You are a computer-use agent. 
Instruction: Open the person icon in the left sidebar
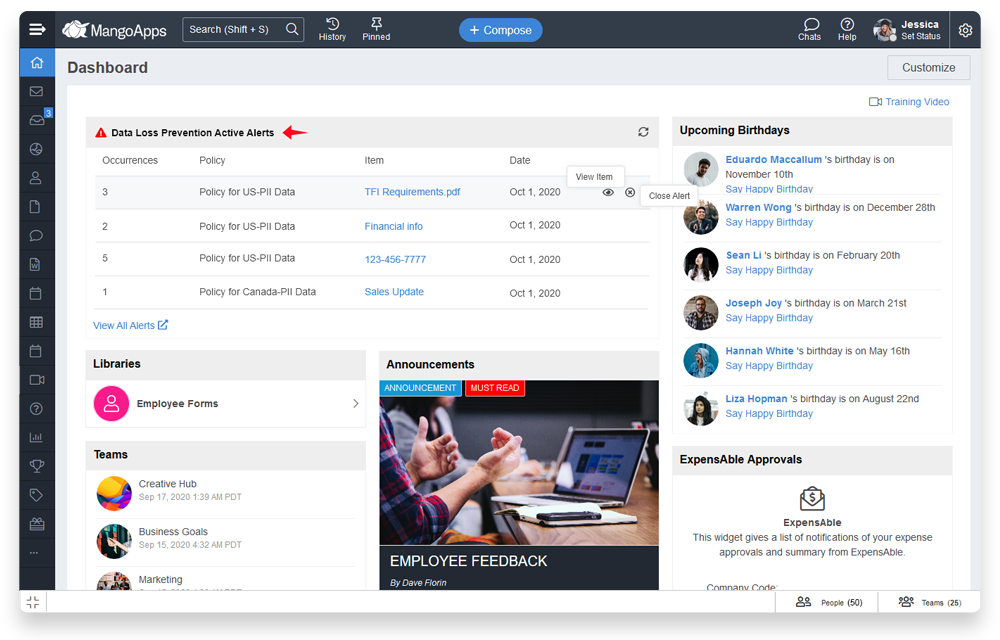(36, 178)
